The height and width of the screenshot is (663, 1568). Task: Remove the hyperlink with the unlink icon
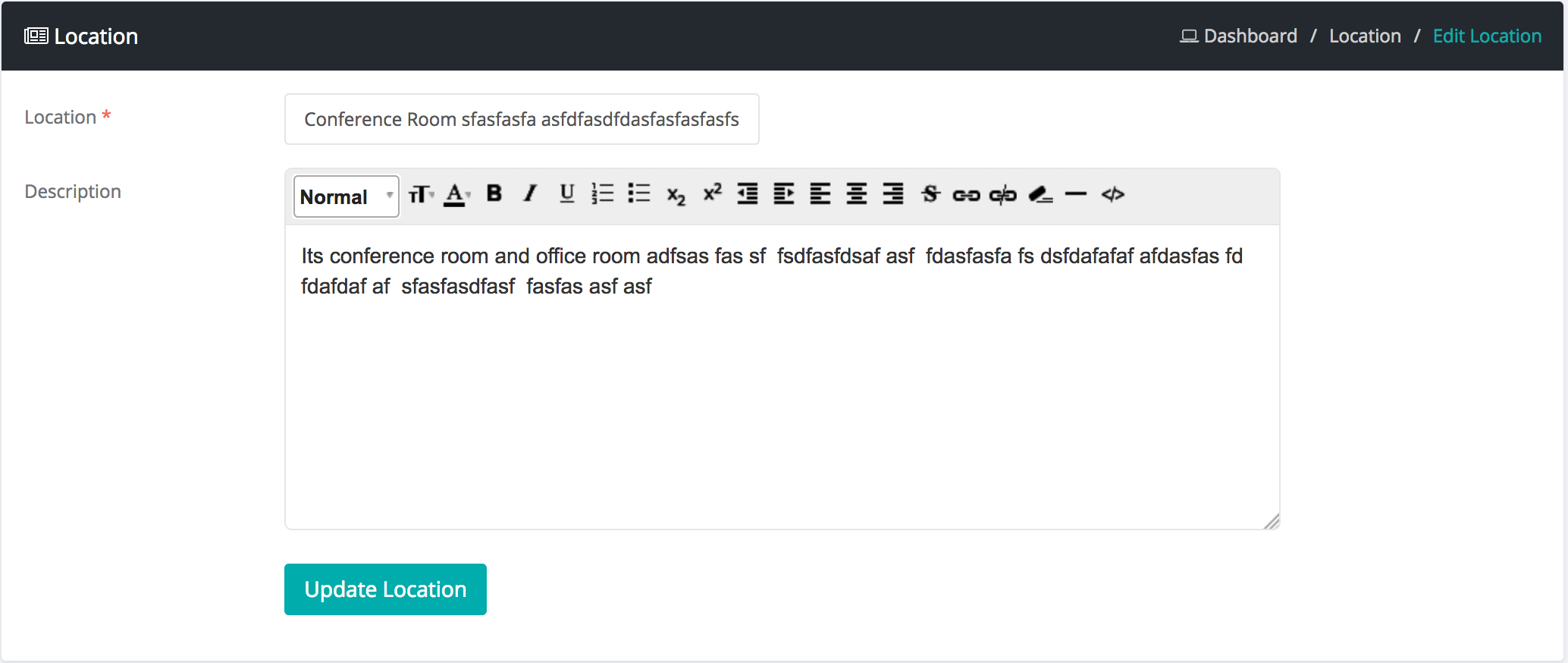click(1002, 195)
